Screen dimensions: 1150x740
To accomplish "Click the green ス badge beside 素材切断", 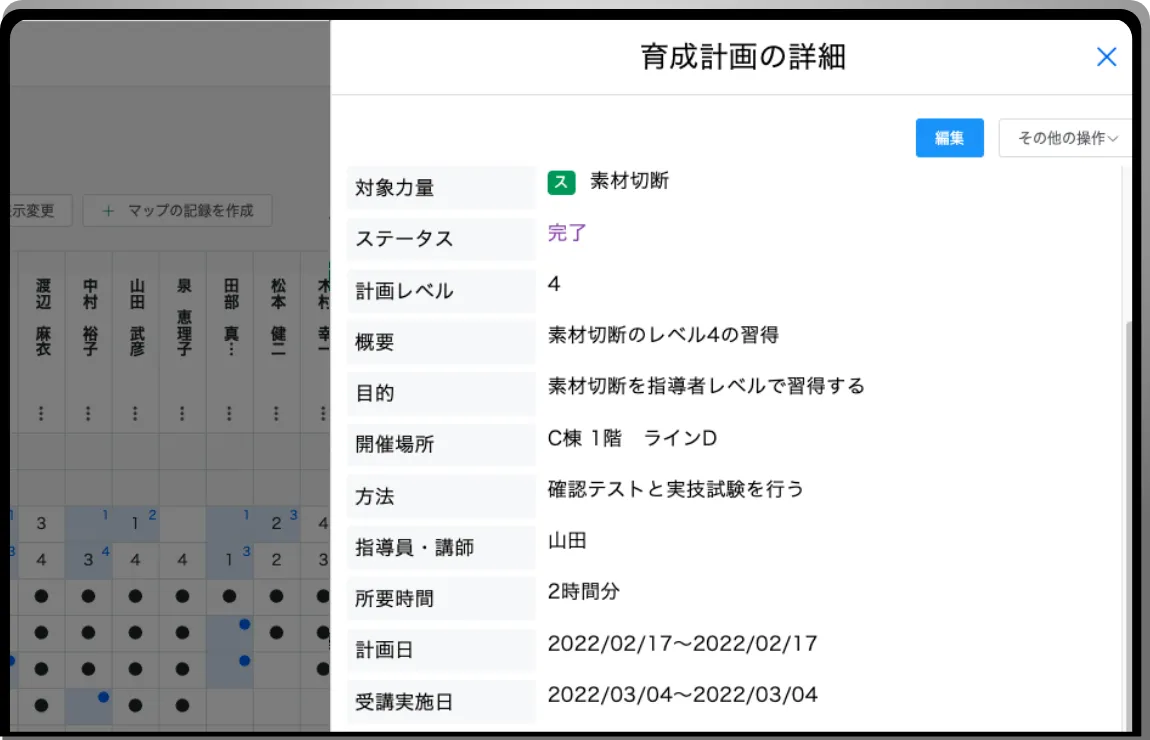I will click(x=561, y=182).
